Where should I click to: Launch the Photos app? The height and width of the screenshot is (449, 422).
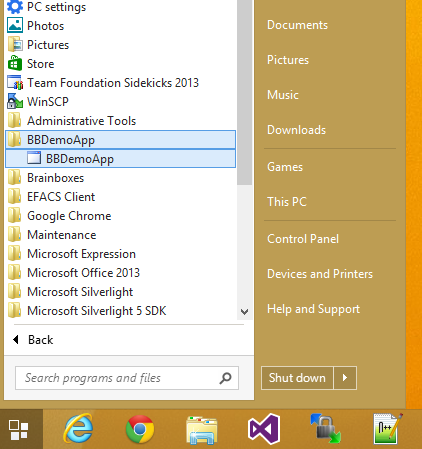[x=36, y=26]
